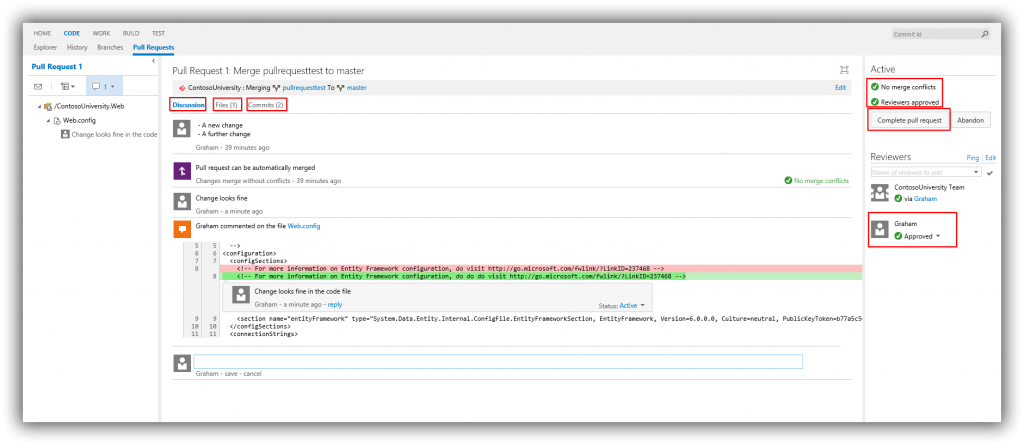
Task: Click the add reviewer checkmark icon
Action: [990, 173]
